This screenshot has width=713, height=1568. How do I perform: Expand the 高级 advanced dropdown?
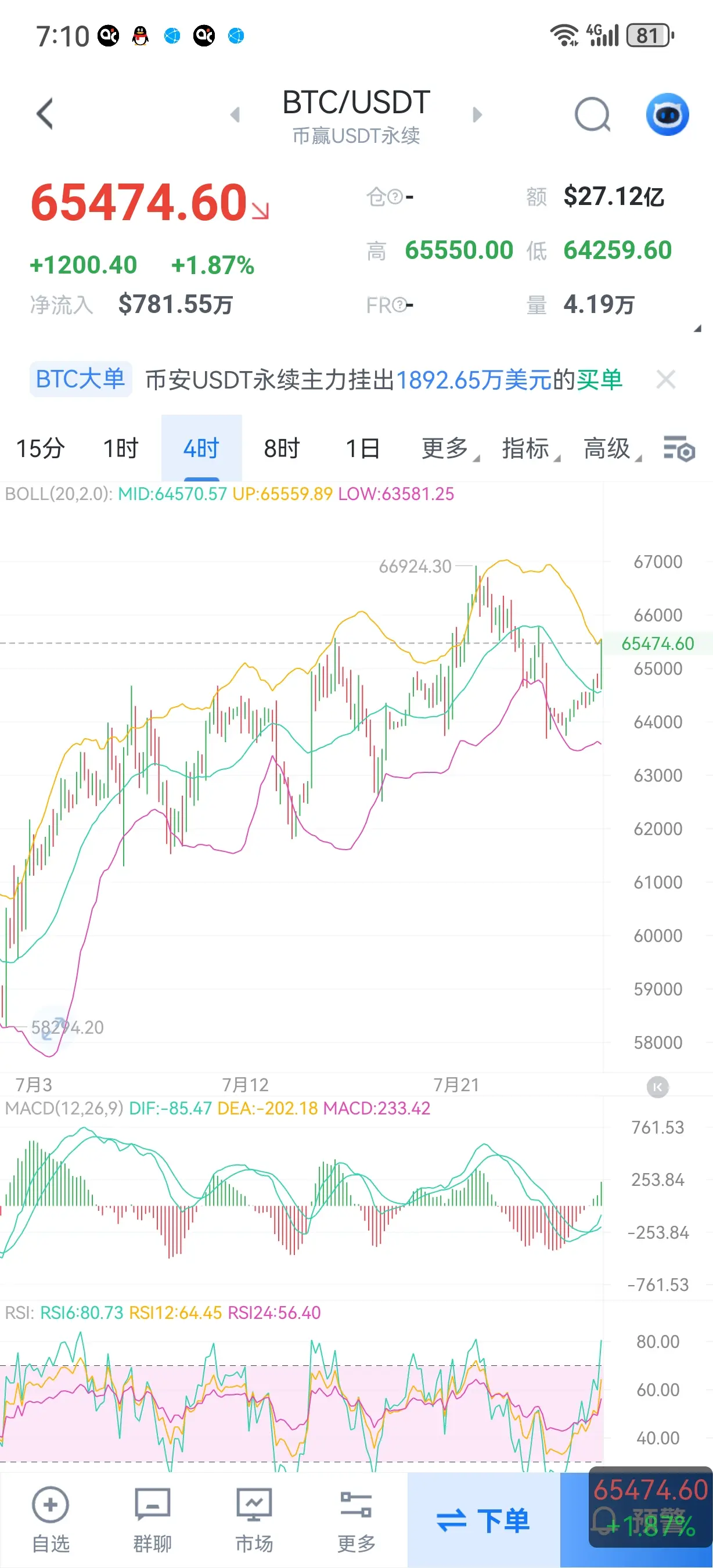coord(612,448)
